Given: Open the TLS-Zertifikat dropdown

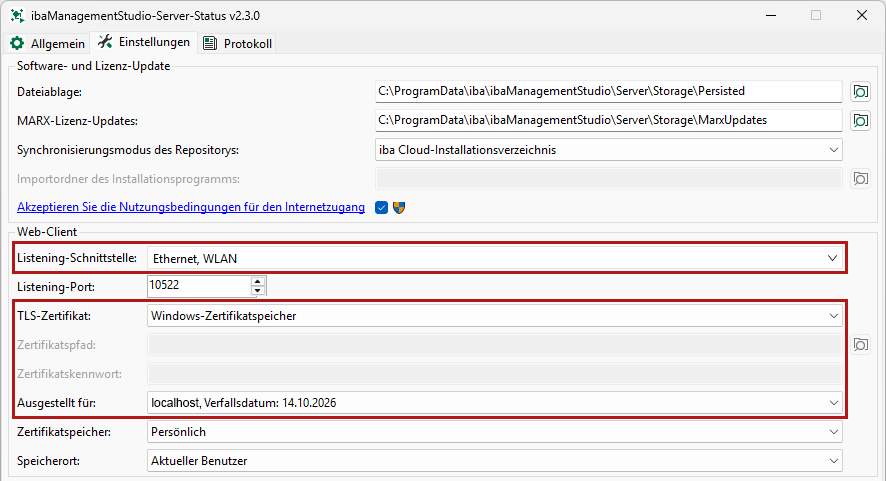Looking at the screenshot, I should (x=494, y=316).
